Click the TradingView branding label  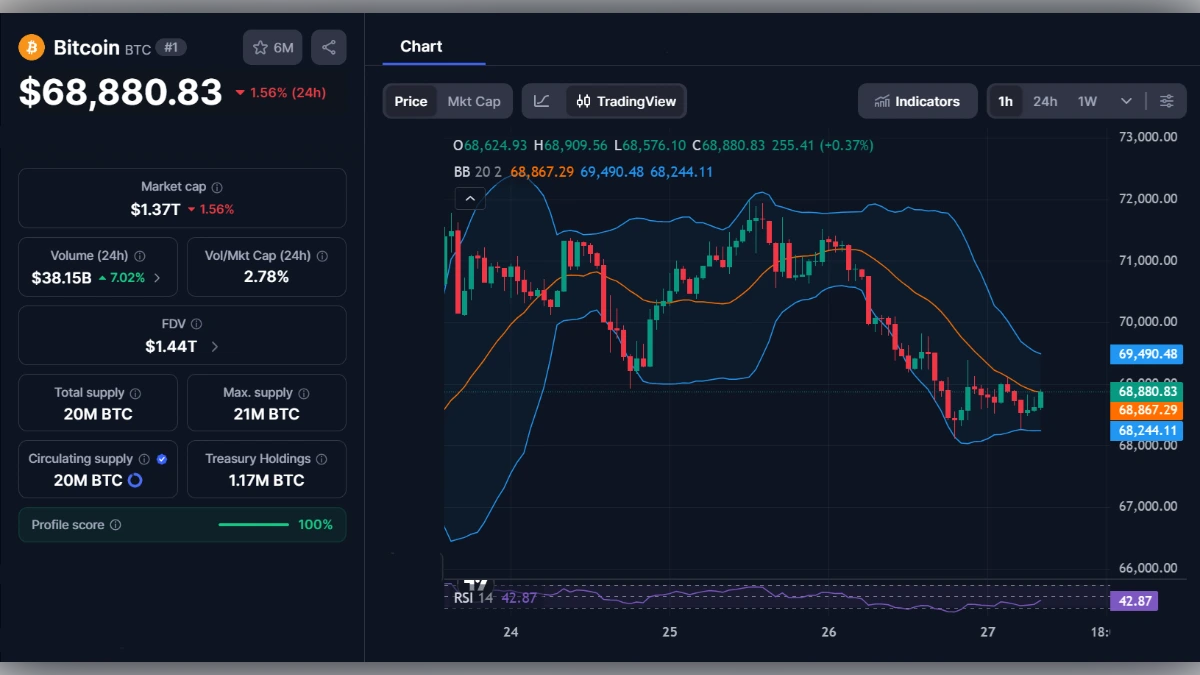click(477, 583)
